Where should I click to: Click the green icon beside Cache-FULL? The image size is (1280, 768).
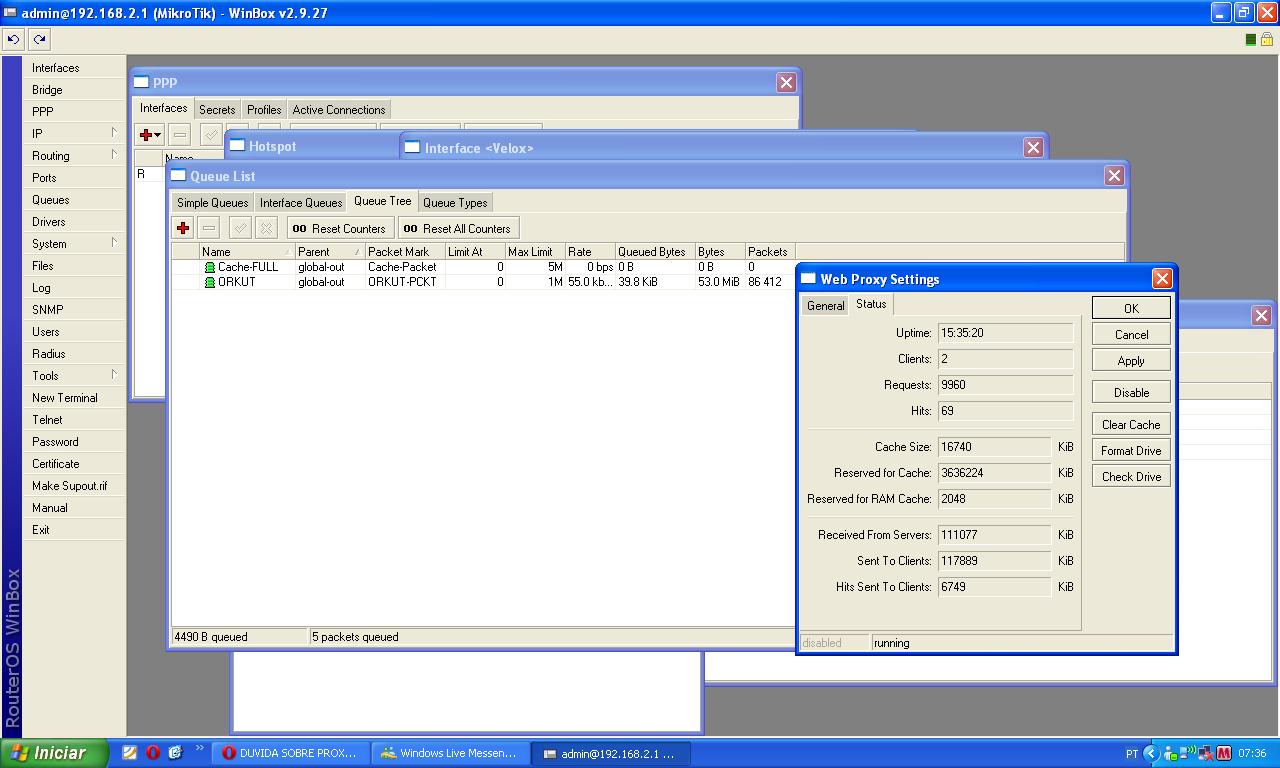210,268
